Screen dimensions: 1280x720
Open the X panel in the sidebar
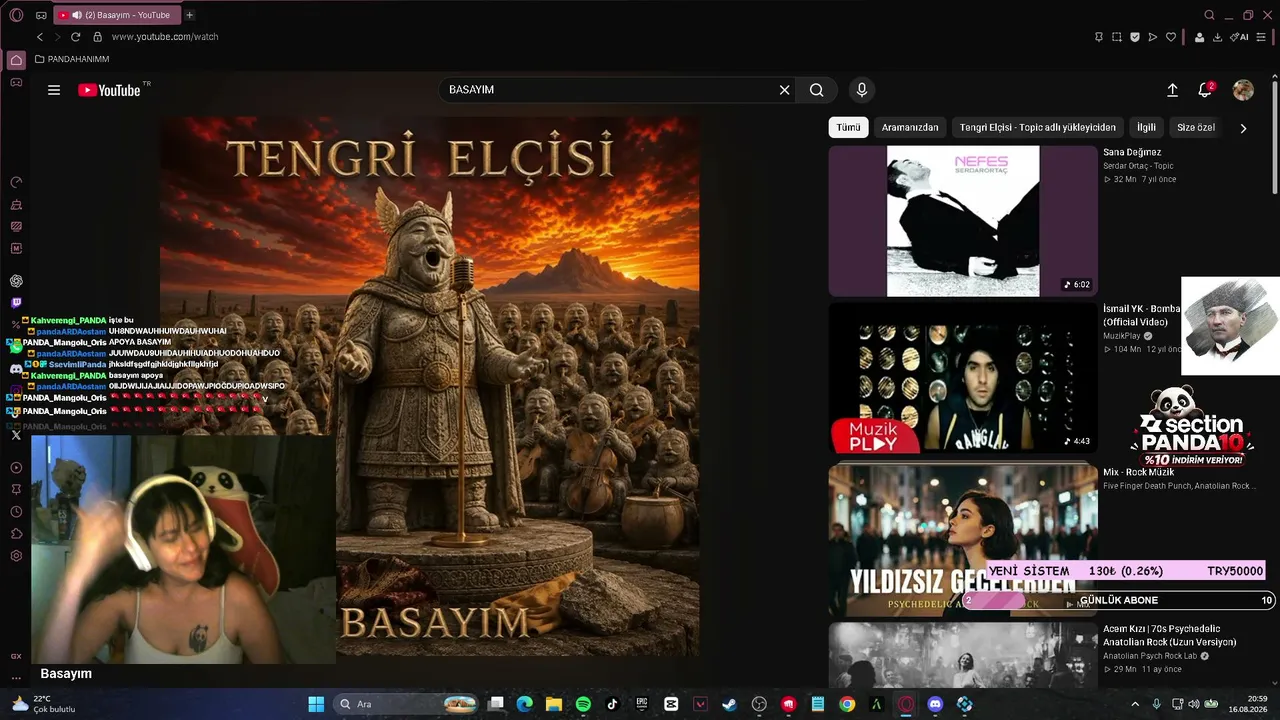click(16, 435)
